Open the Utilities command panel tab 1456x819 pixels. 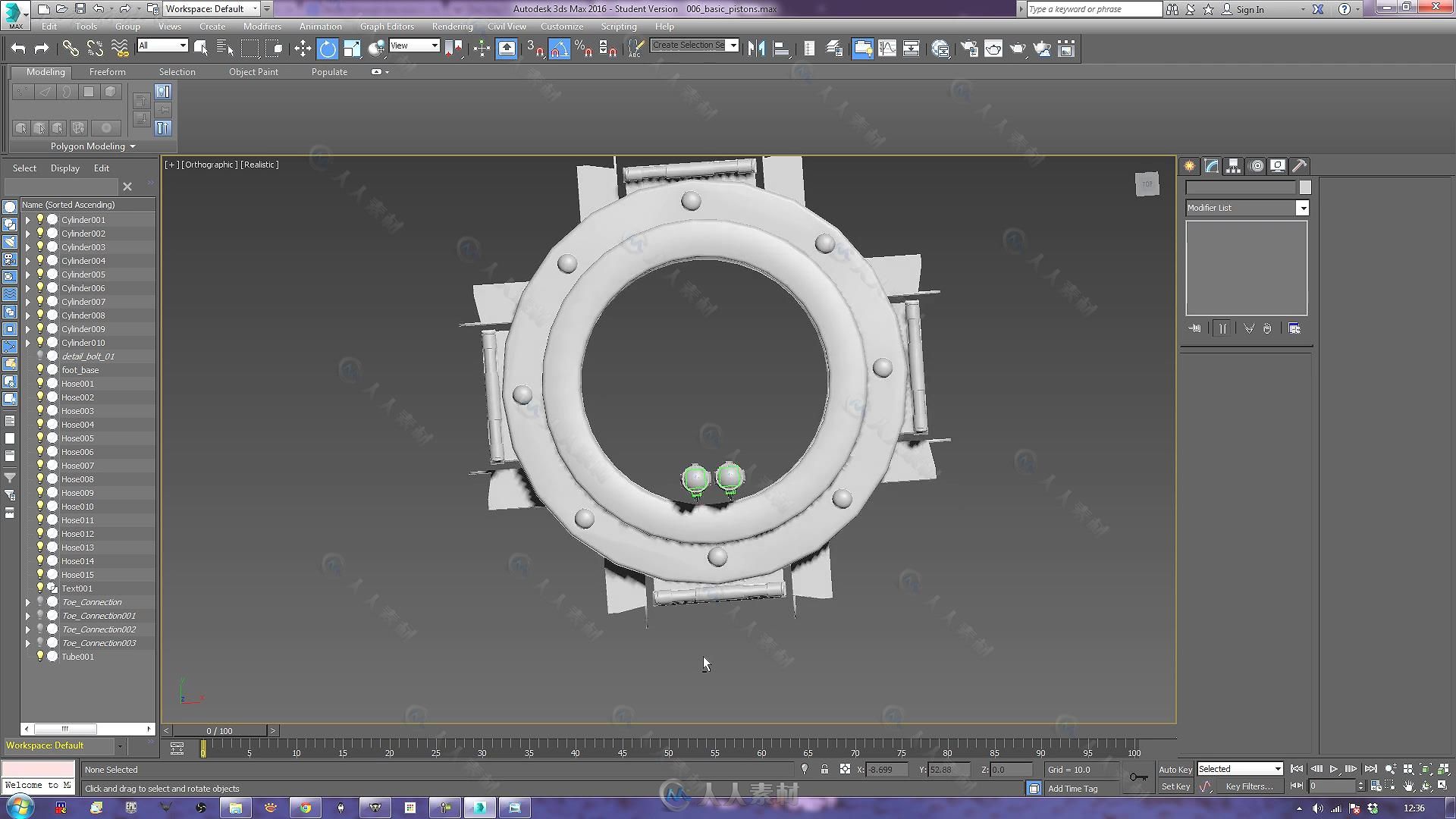coord(1300,166)
